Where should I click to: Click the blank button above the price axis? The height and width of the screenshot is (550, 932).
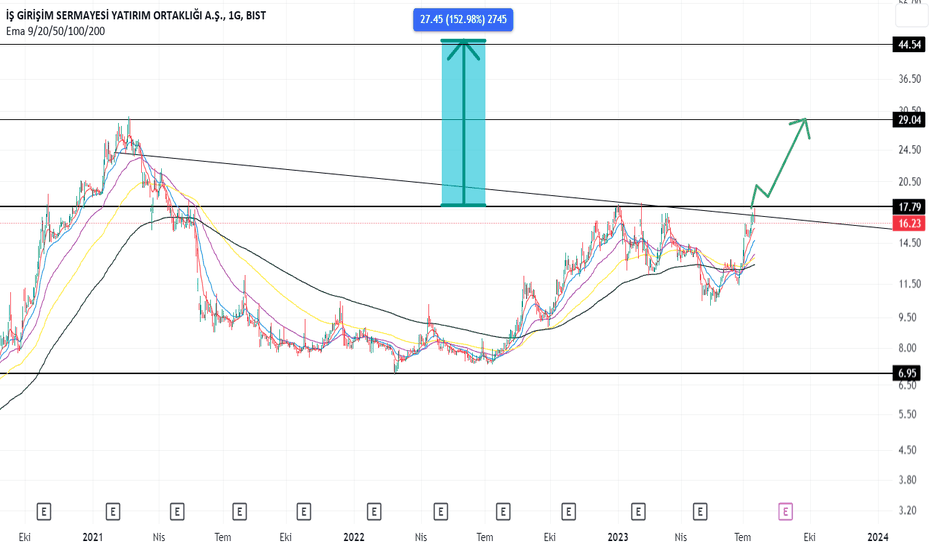(911, 16)
